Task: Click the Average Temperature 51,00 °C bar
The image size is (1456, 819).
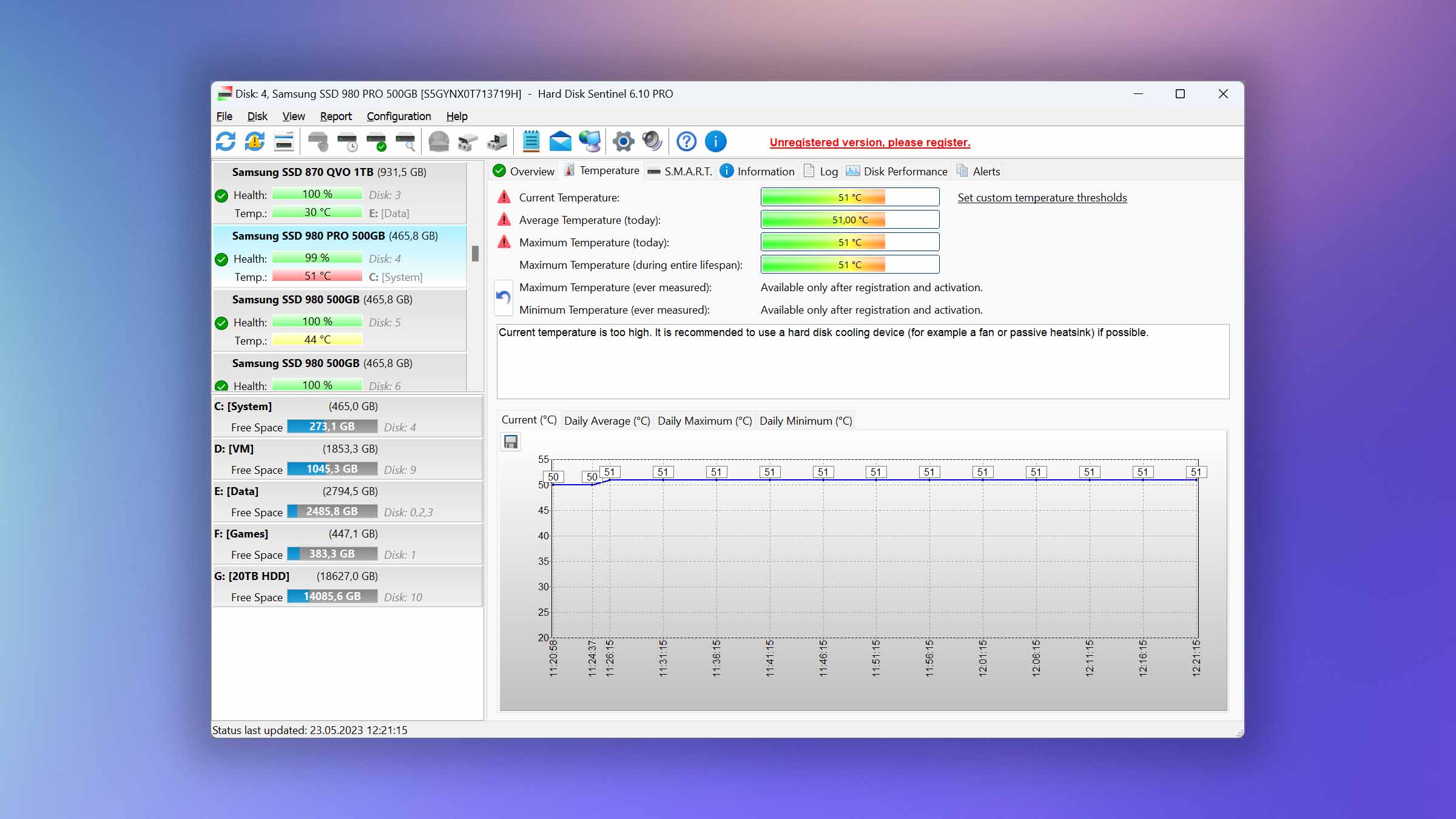Action: tap(850, 220)
